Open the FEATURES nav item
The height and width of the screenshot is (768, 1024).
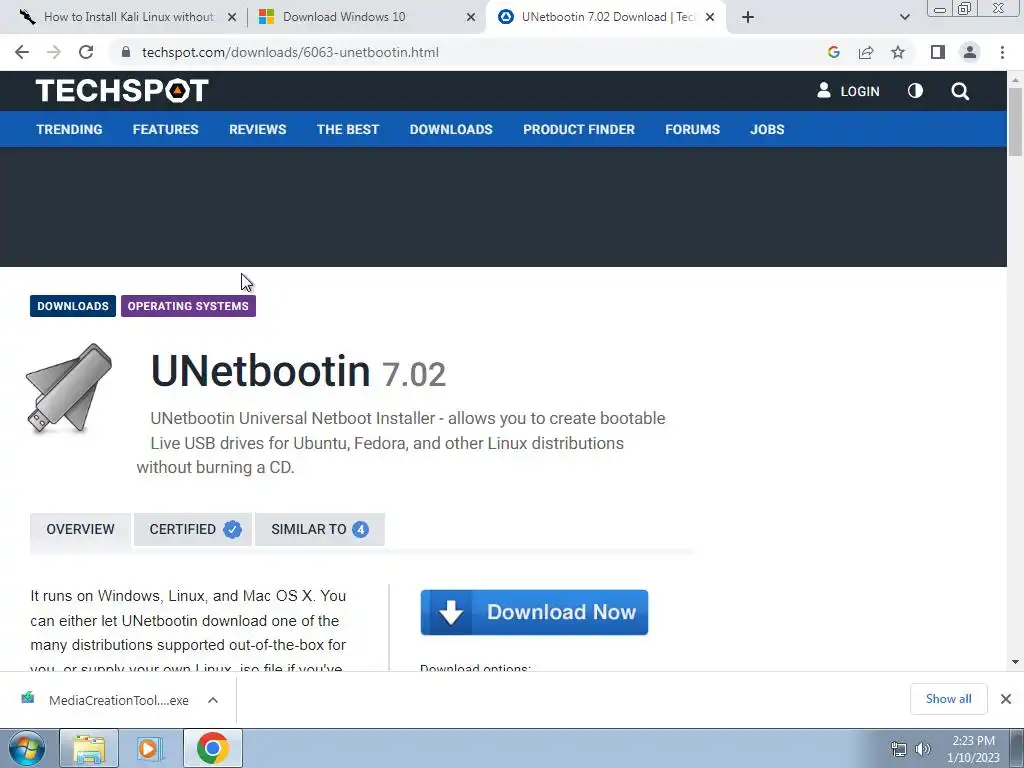click(165, 129)
